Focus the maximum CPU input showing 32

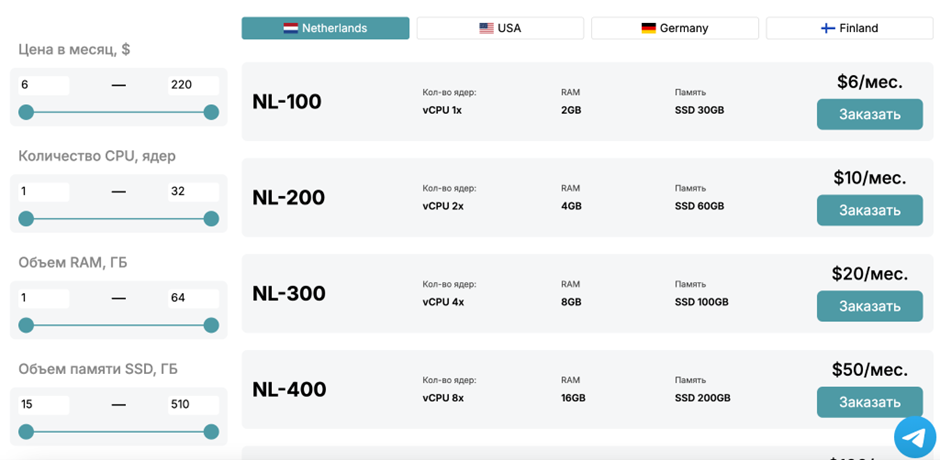point(192,191)
